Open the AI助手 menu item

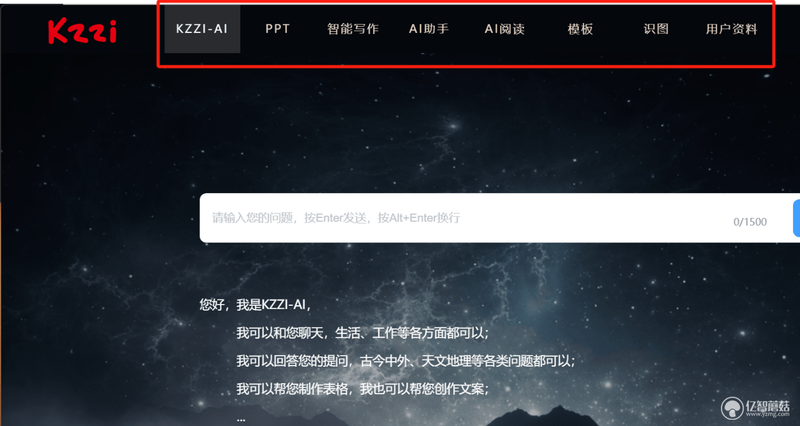point(429,29)
